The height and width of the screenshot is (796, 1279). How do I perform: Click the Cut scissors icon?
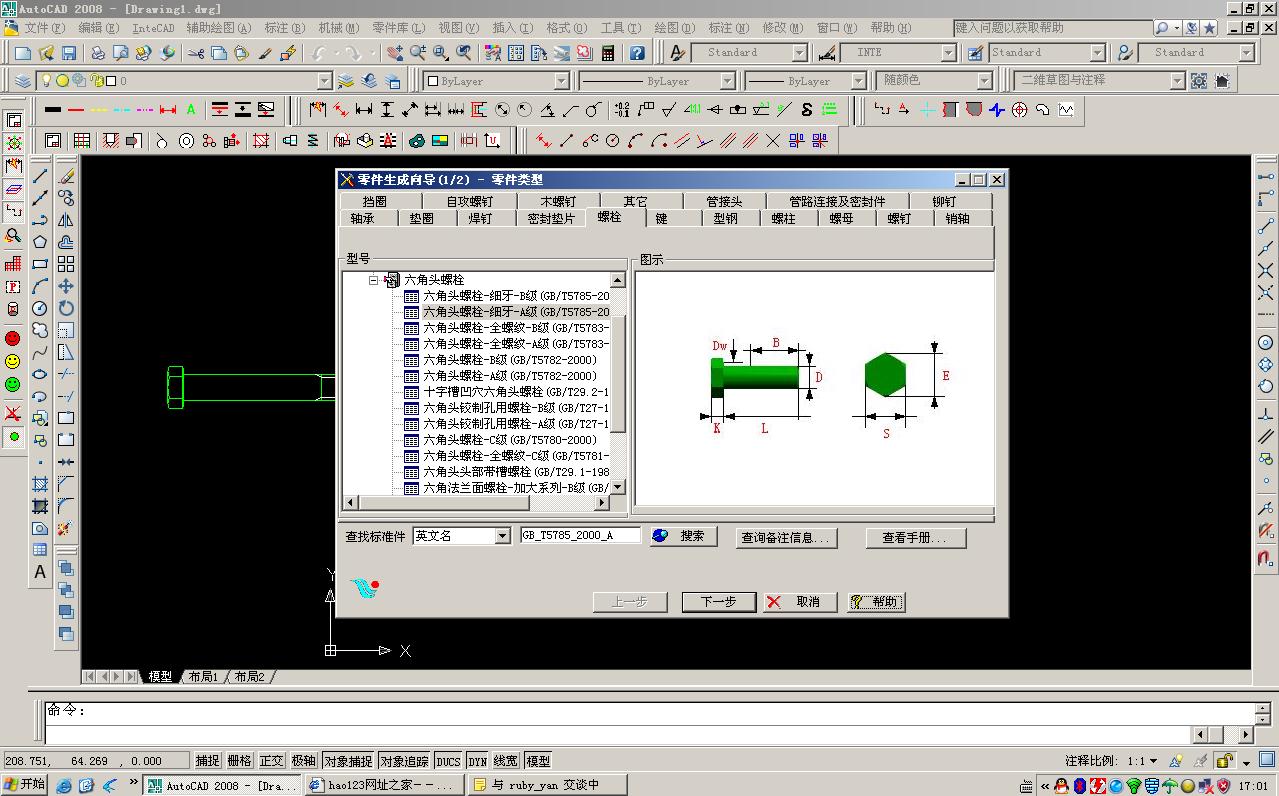click(x=196, y=53)
